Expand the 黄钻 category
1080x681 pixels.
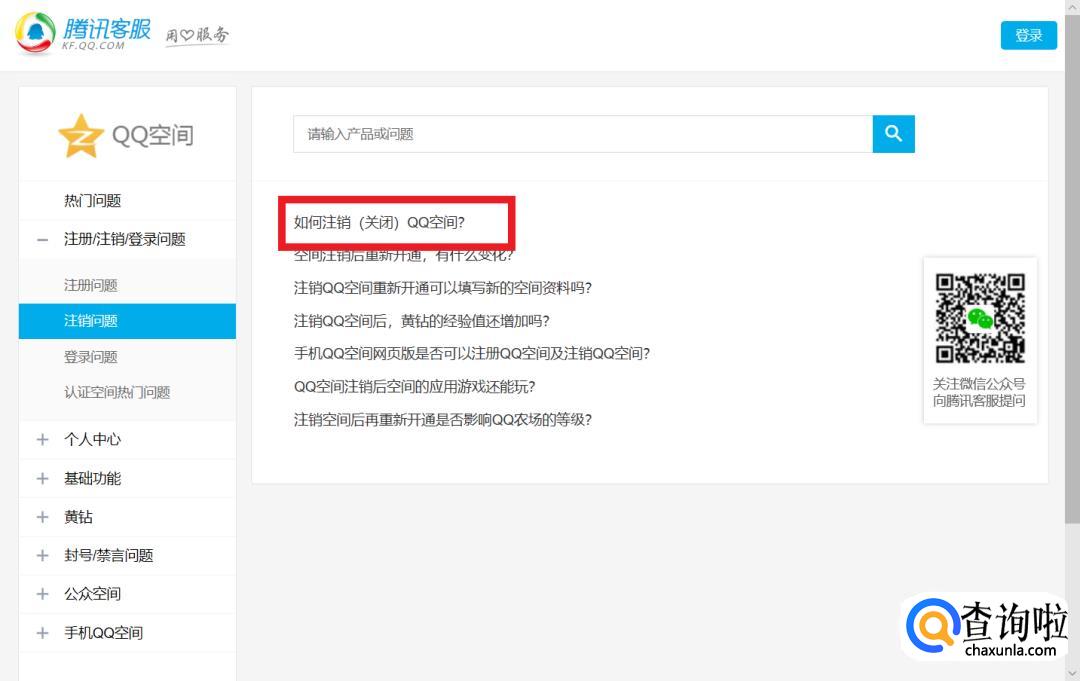[x=42, y=517]
